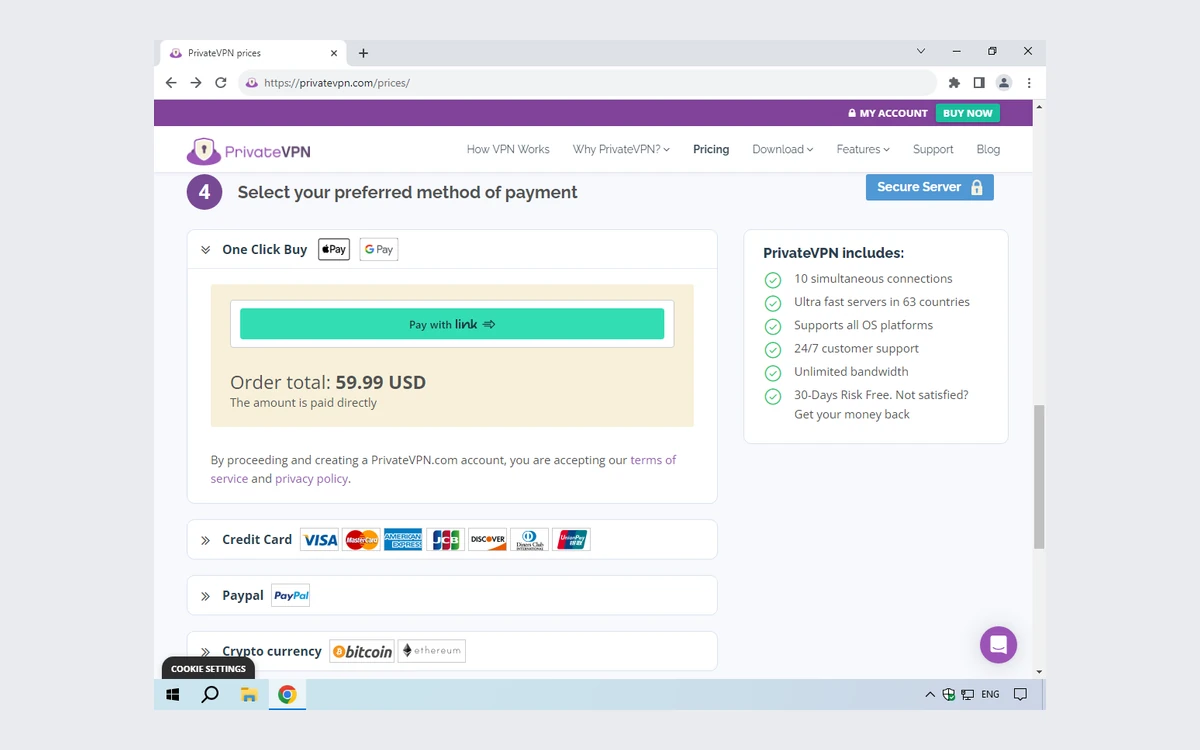Viewport: 1200px width, 750px height.
Task: Click the ENG language indicator
Action: [x=990, y=695]
